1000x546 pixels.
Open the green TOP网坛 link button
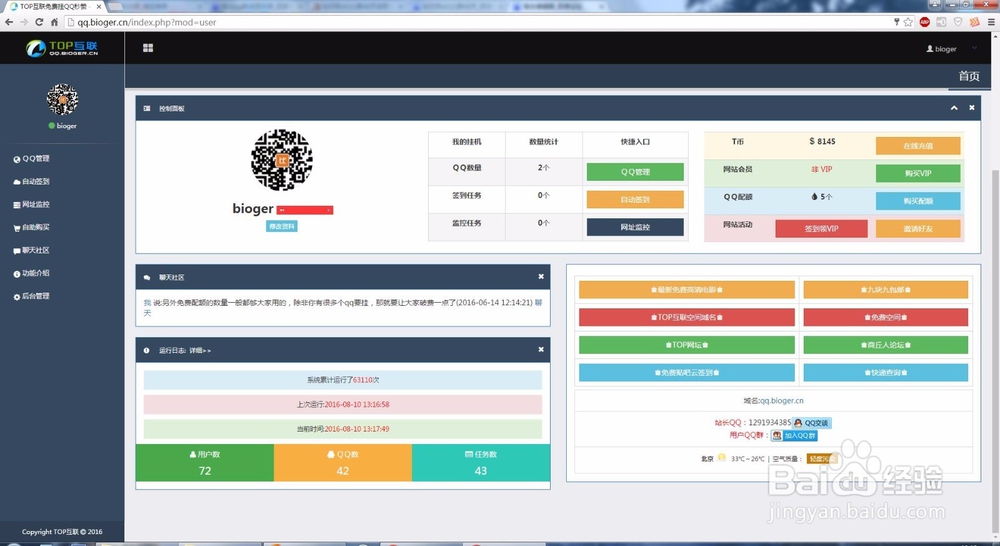[687, 344]
